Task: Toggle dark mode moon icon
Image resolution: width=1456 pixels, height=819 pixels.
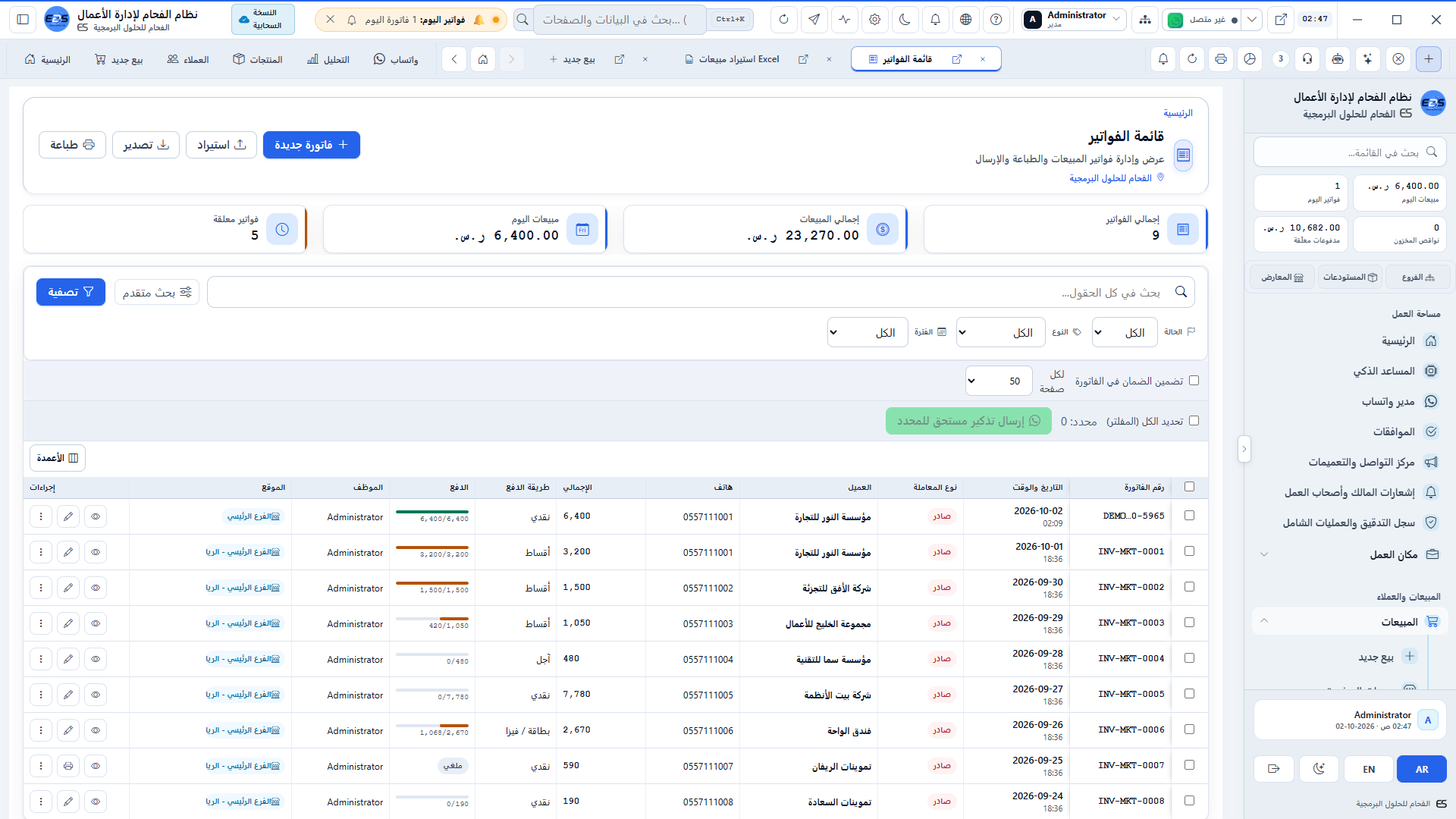Action: pos(905,20)
